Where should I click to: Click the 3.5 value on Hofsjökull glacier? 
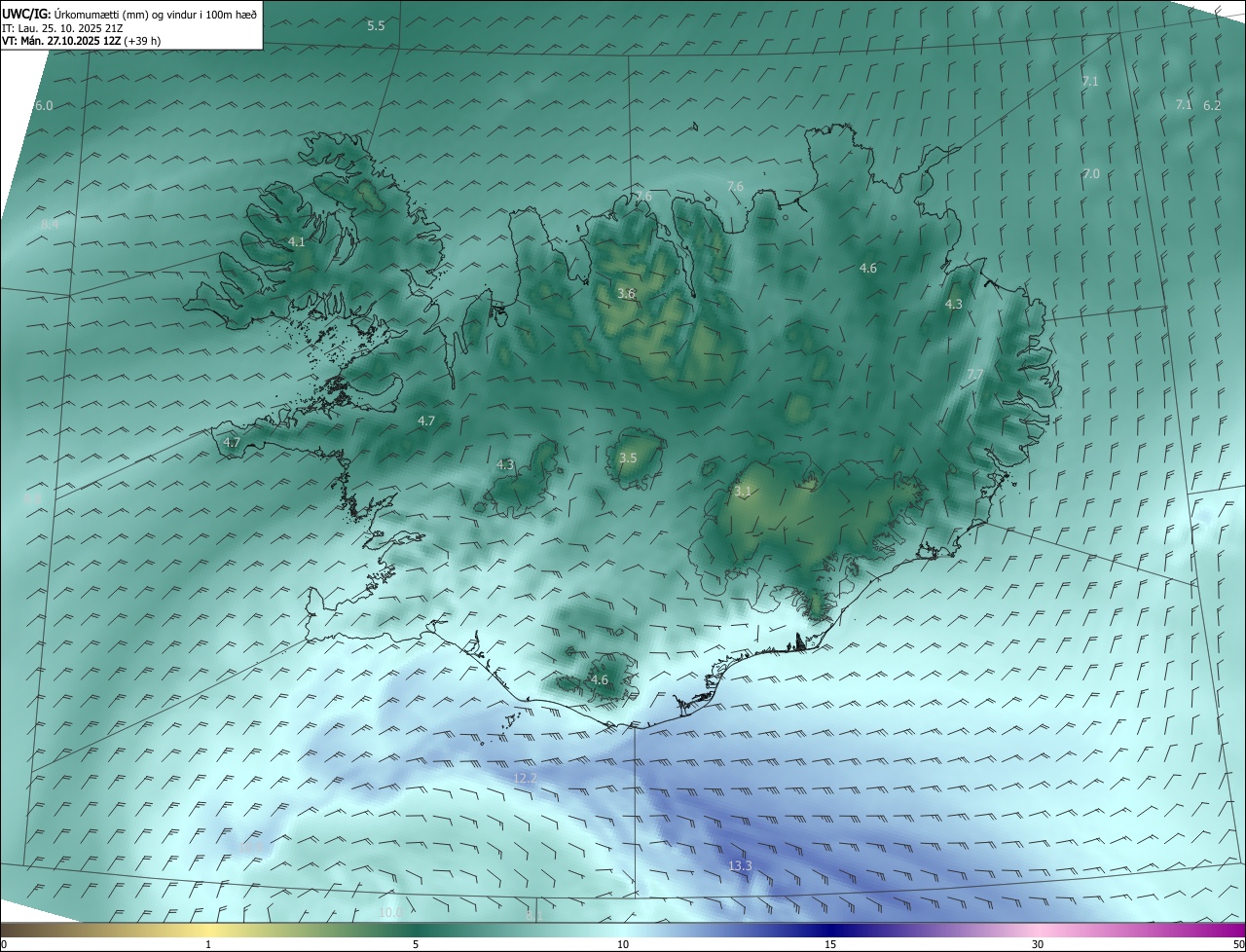point(628,458)
